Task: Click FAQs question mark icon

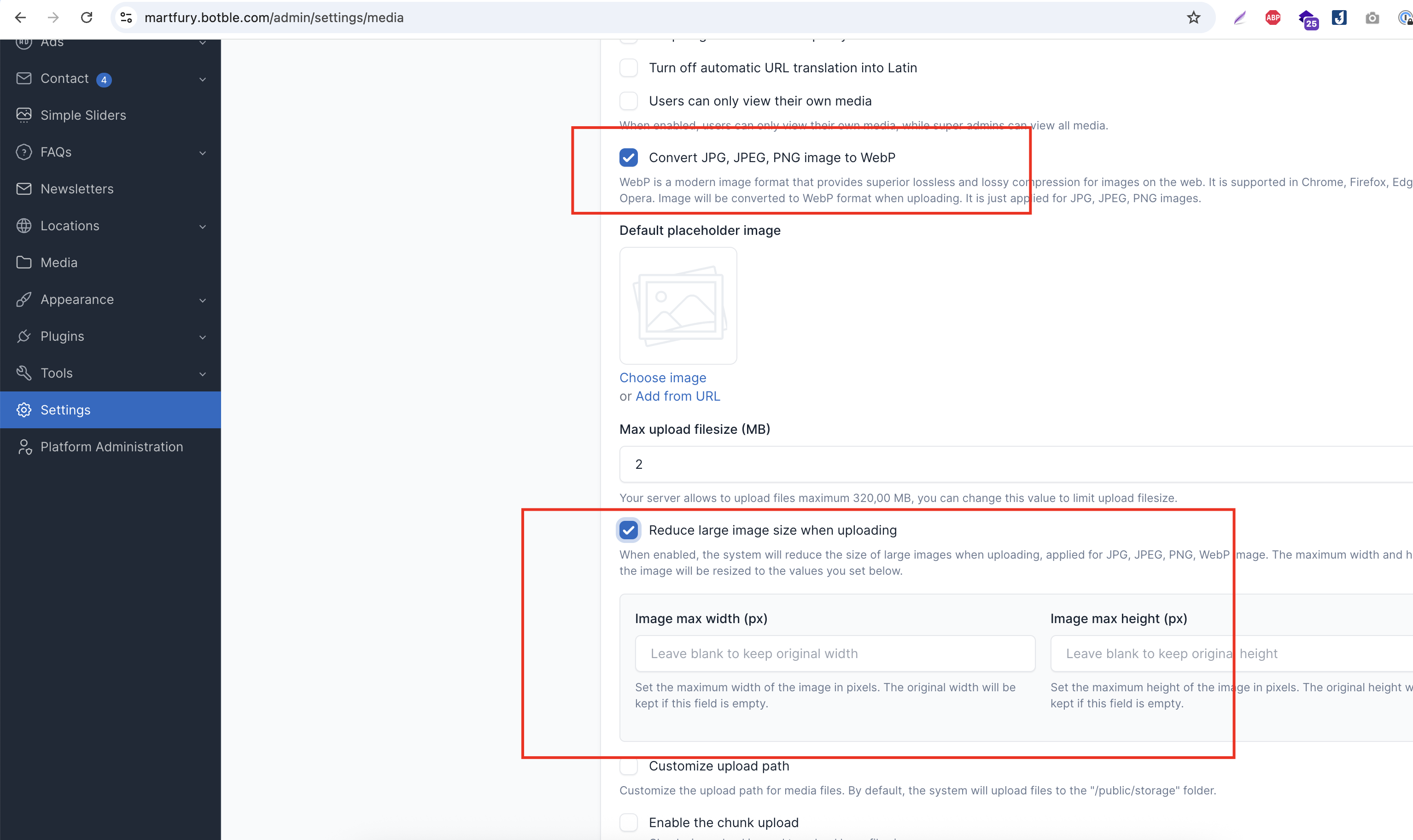Action: coord(24,152)
